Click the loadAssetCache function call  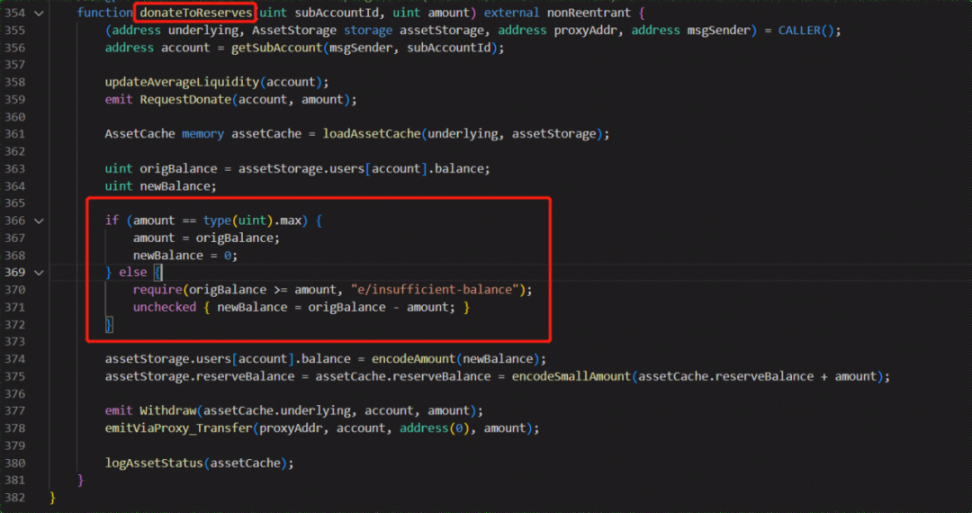pyautogui.click(x=372, y=134)
